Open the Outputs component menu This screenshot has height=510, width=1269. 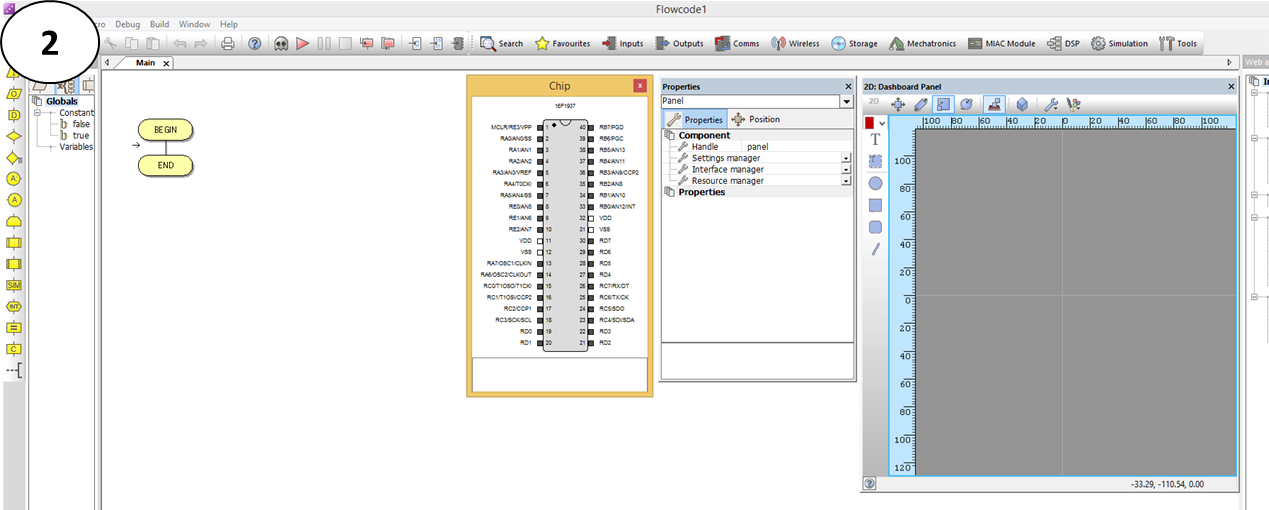pos(679,44)
